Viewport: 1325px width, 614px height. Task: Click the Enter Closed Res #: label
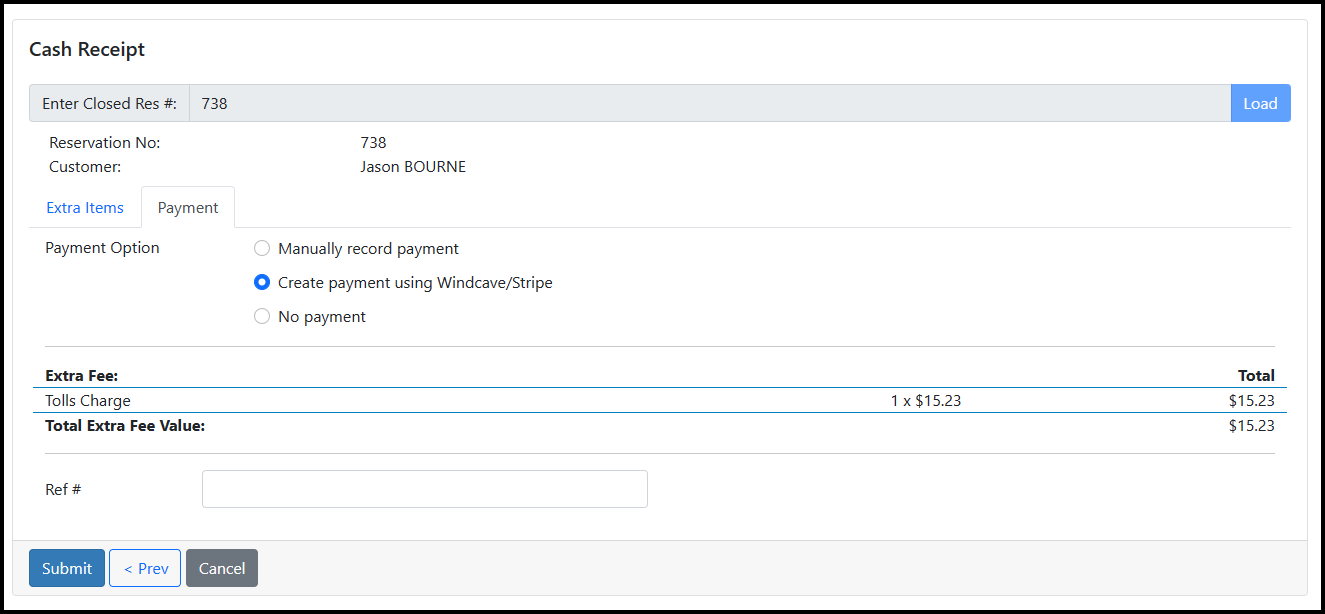(109, 103)
